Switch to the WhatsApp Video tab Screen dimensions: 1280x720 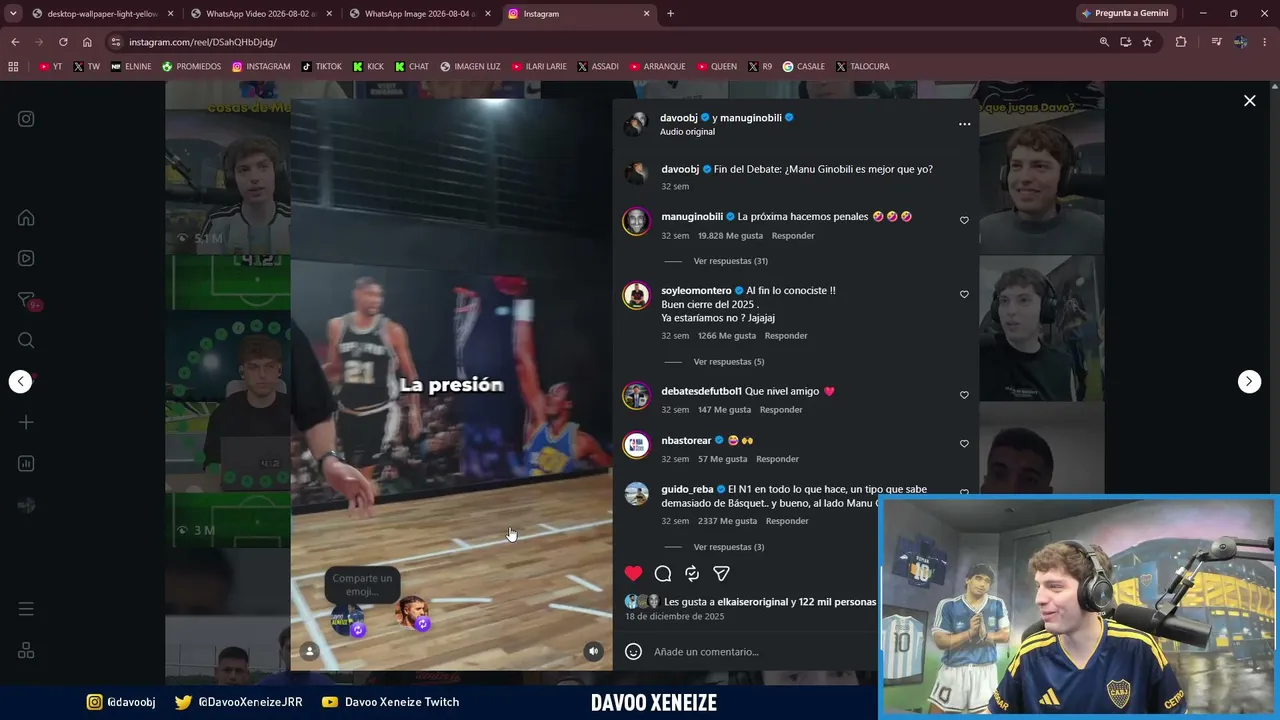pyautogui.click(x=262, y=14)
